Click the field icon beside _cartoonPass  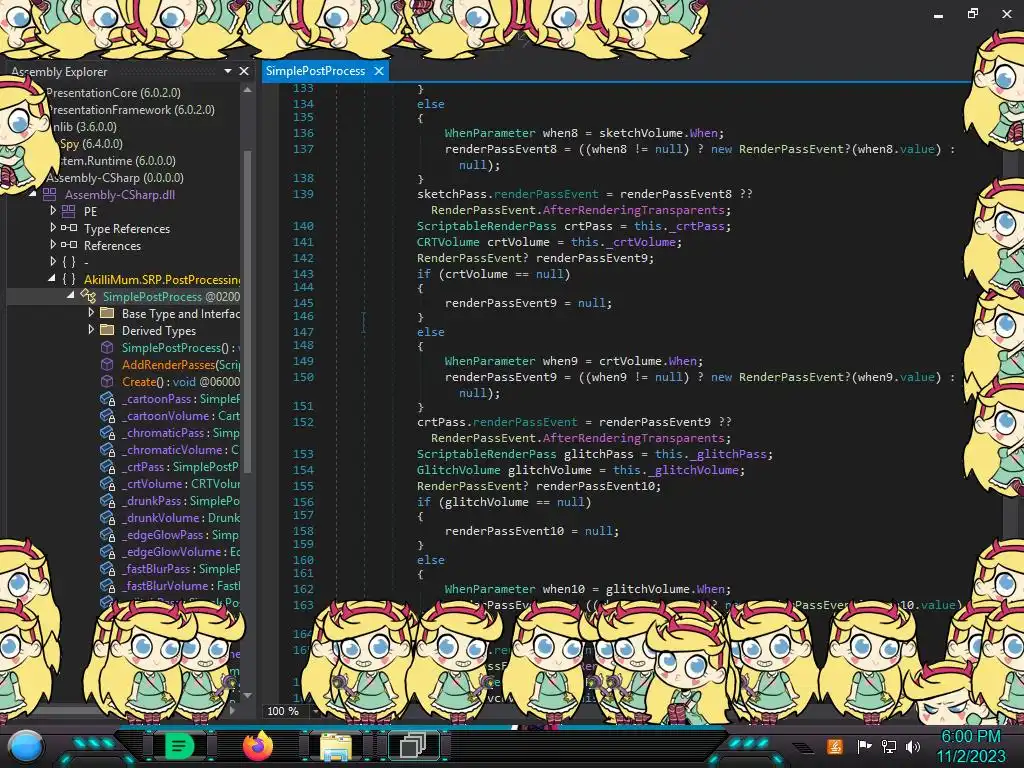click(107, 398)
